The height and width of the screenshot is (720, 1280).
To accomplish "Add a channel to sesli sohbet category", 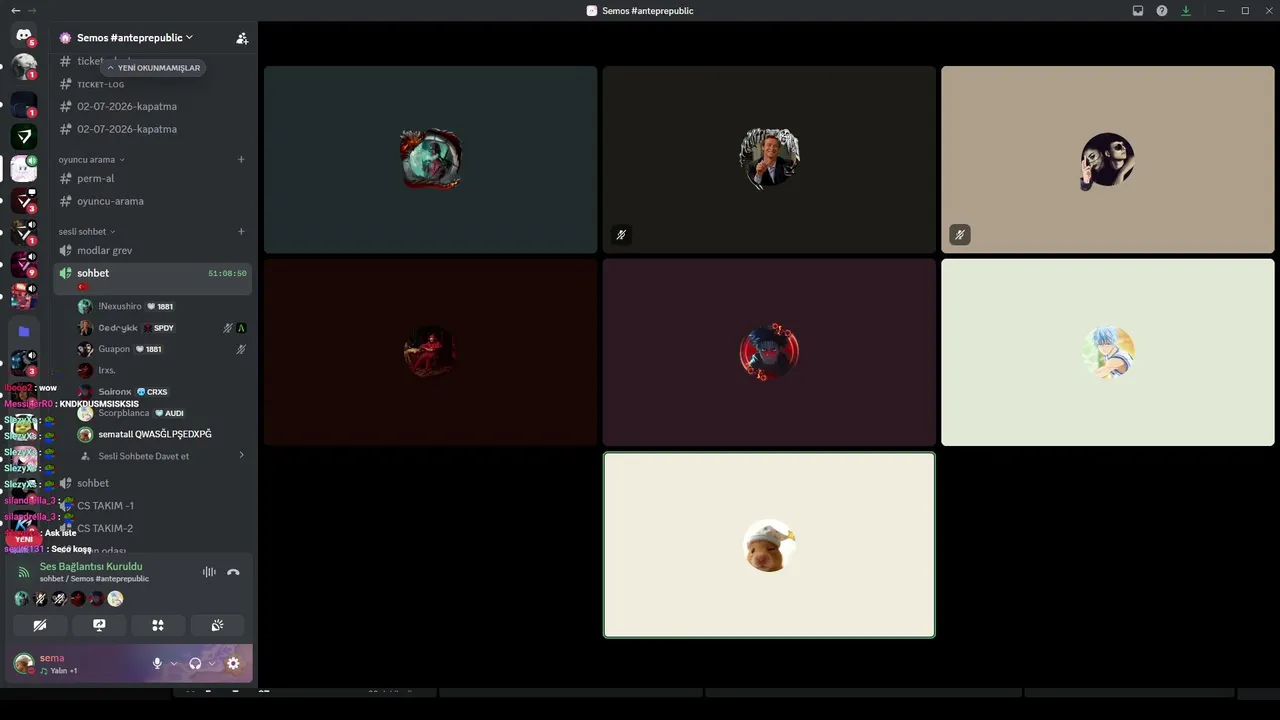I will pyautogui.click(x=241, y=231).
